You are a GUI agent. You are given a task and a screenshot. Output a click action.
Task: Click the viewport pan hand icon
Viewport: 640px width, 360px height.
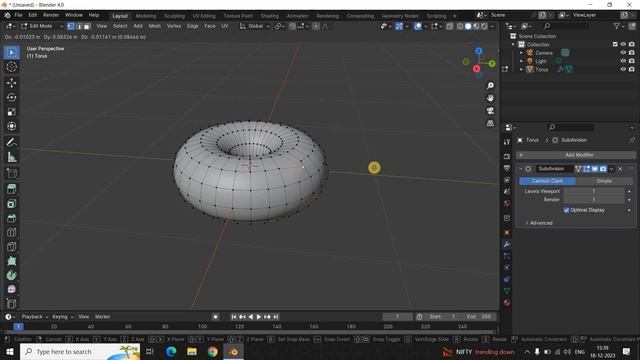coord(490,98)
